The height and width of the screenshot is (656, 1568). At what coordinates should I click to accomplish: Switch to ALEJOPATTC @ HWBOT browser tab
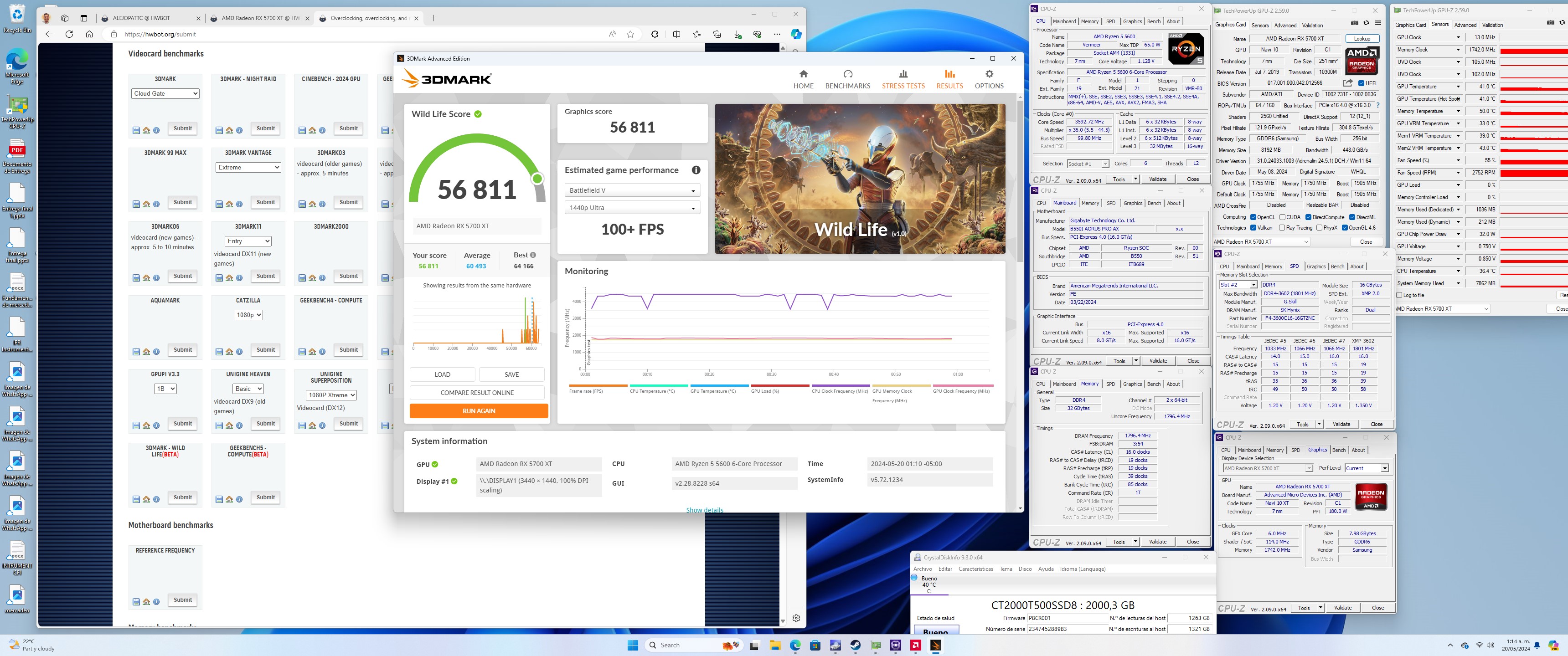[150, 18]
